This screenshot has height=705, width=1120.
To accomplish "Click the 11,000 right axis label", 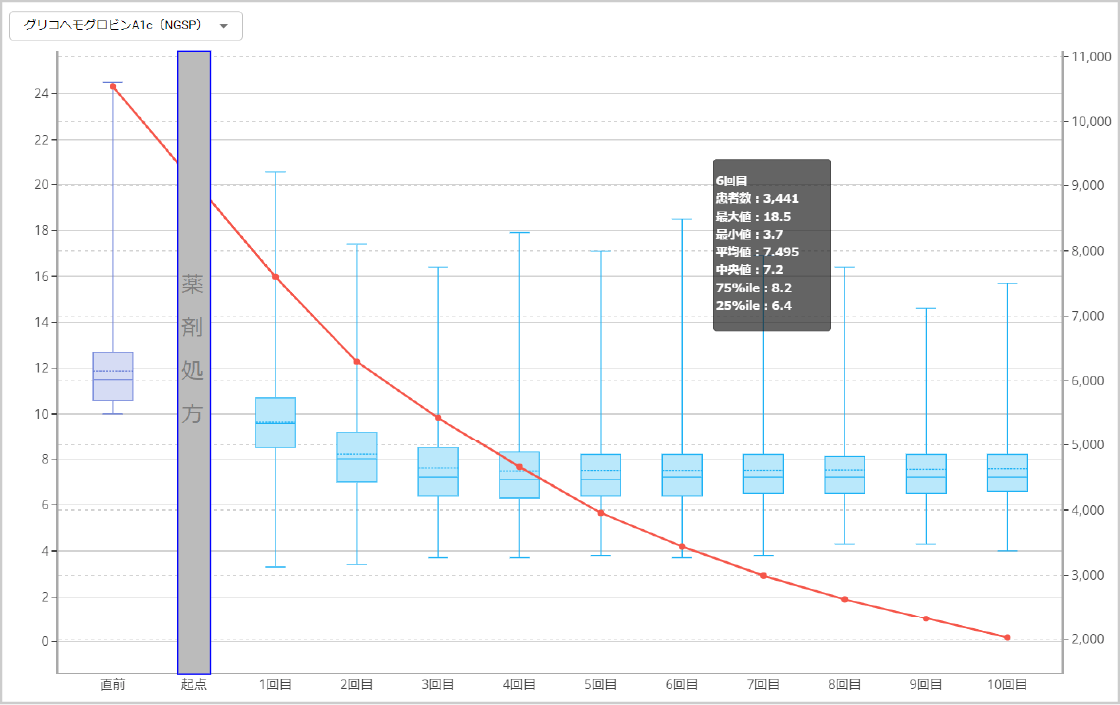I will [1091, 56].
